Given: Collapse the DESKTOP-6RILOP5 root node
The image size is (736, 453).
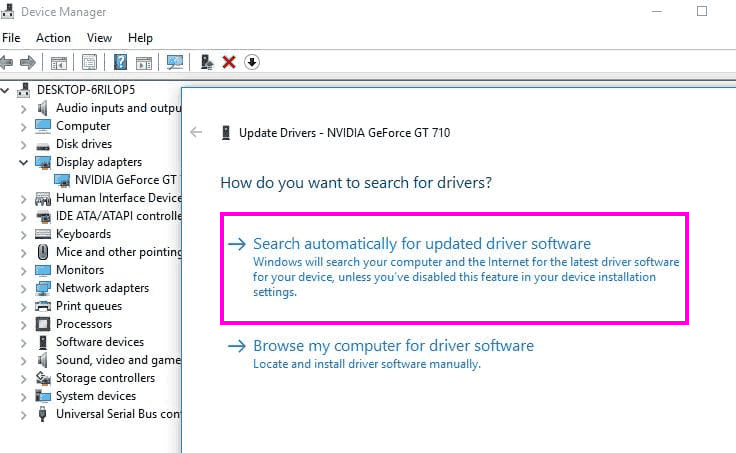Looking at the screenshot, I should click(5, 90).
